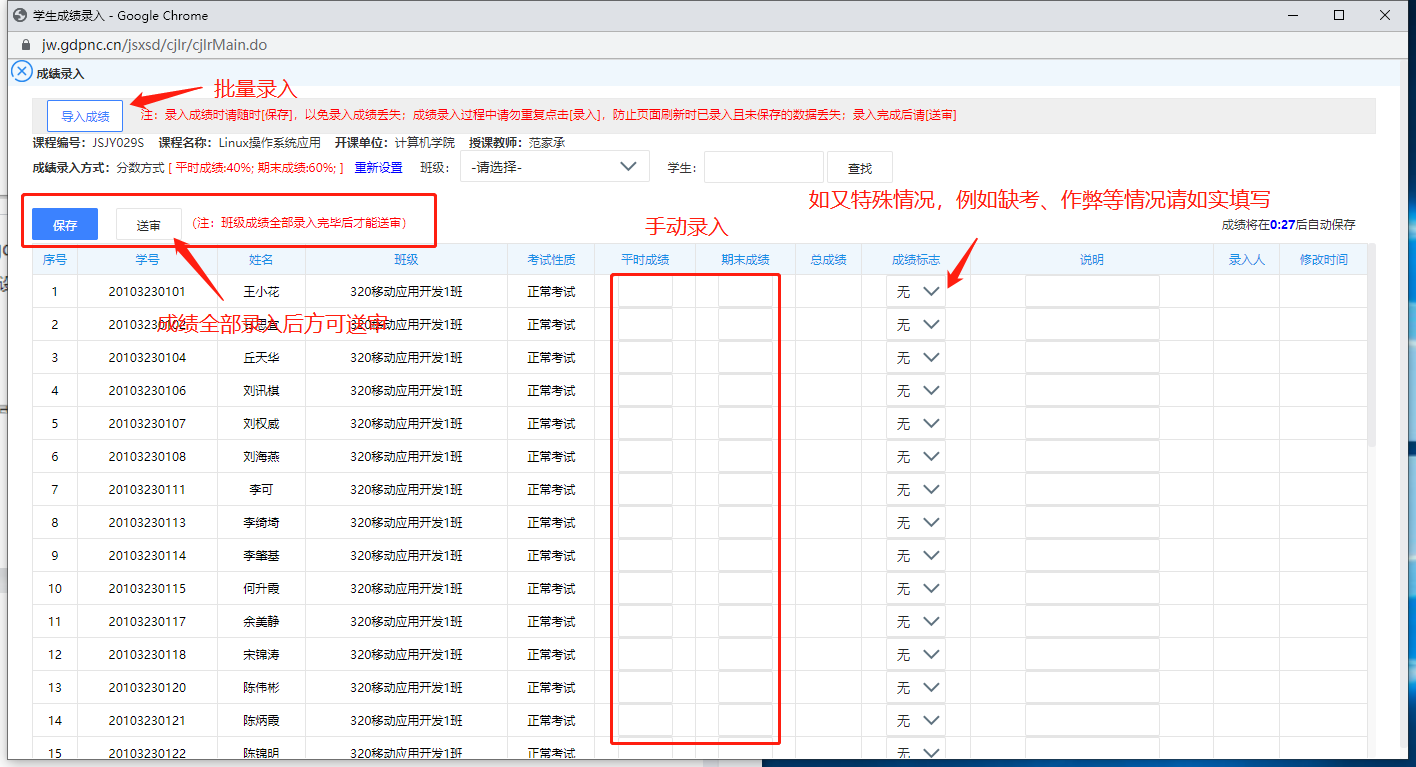1416x767 pixels.
Task: Close the 成绩录入 panel with X icon
Action: coord(21,72)
